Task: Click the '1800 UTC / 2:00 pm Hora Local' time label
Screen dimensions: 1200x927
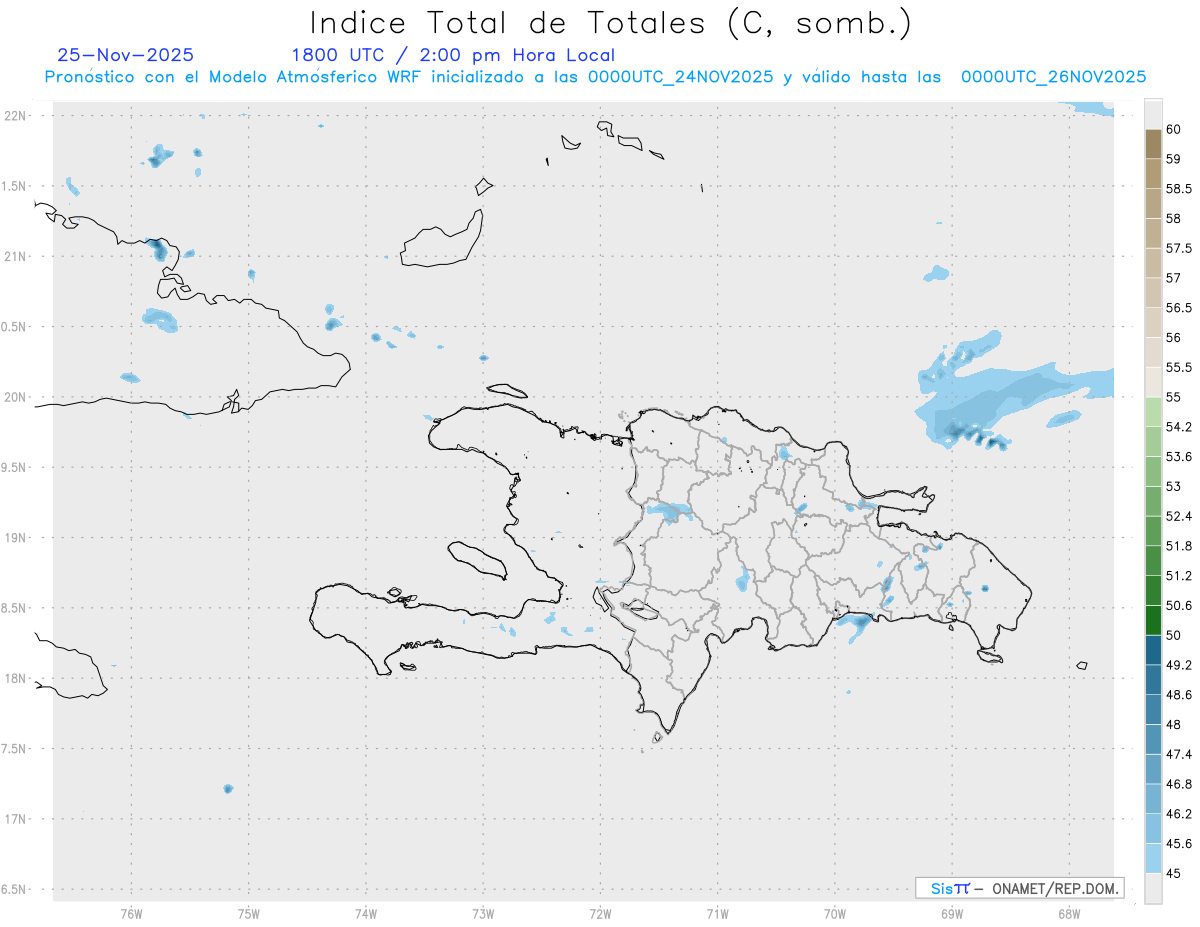Action: click(453, 56)
